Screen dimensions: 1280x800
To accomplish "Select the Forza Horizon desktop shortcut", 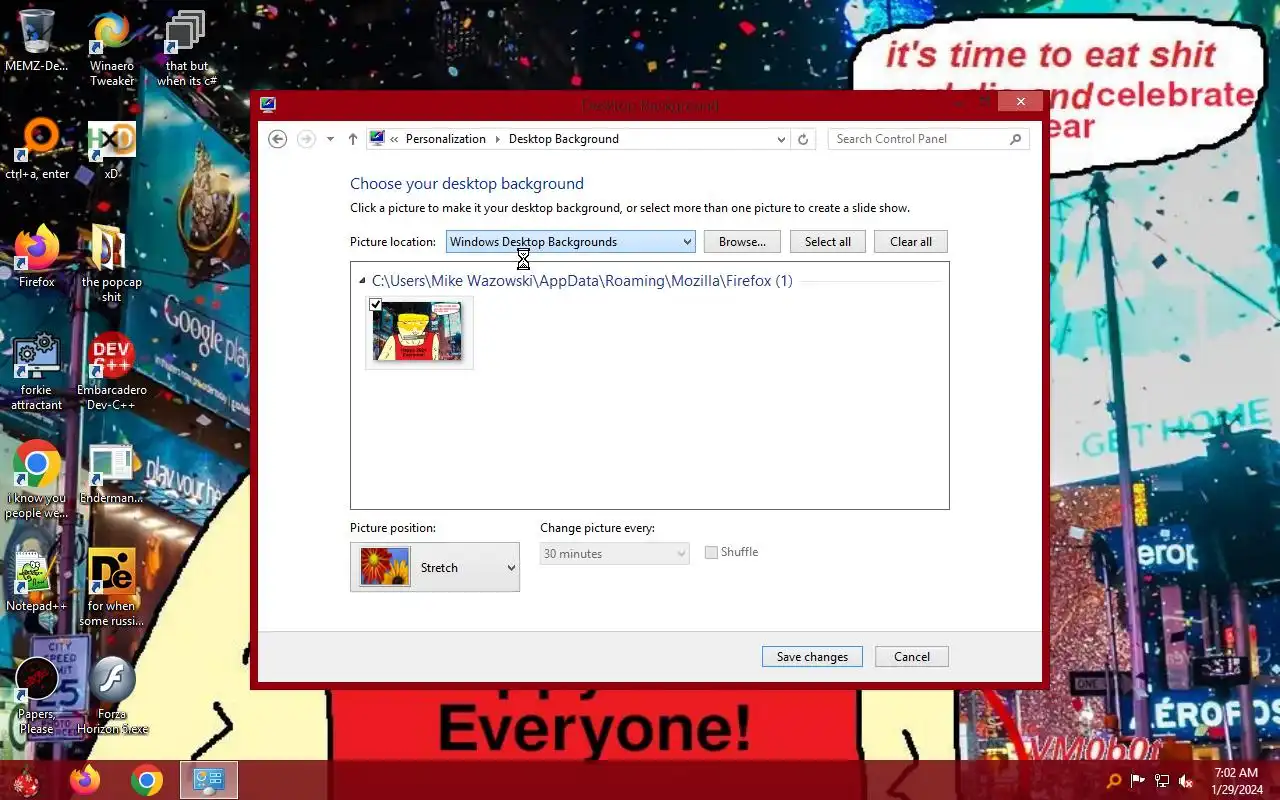I will pyautogui.click(x=111, y=696).
